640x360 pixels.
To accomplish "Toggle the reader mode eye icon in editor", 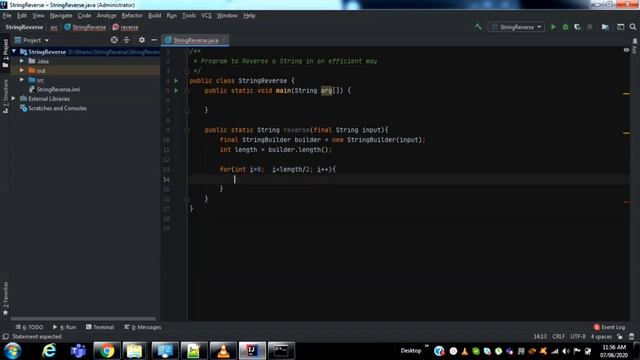I will point(626,50).
